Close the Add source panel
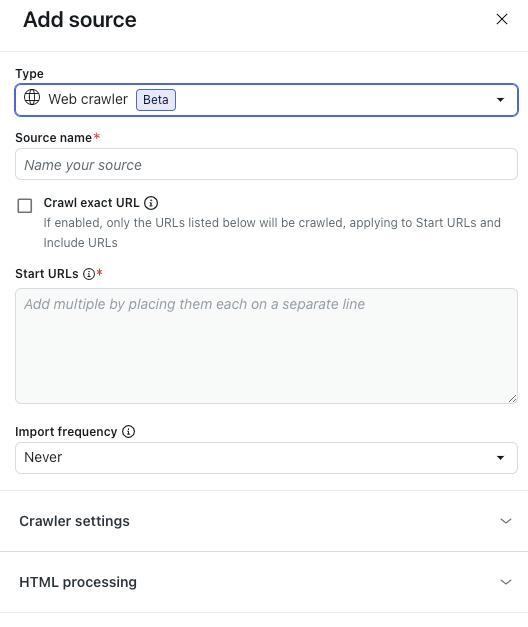 pyautogui.click(x=502, y=19)
